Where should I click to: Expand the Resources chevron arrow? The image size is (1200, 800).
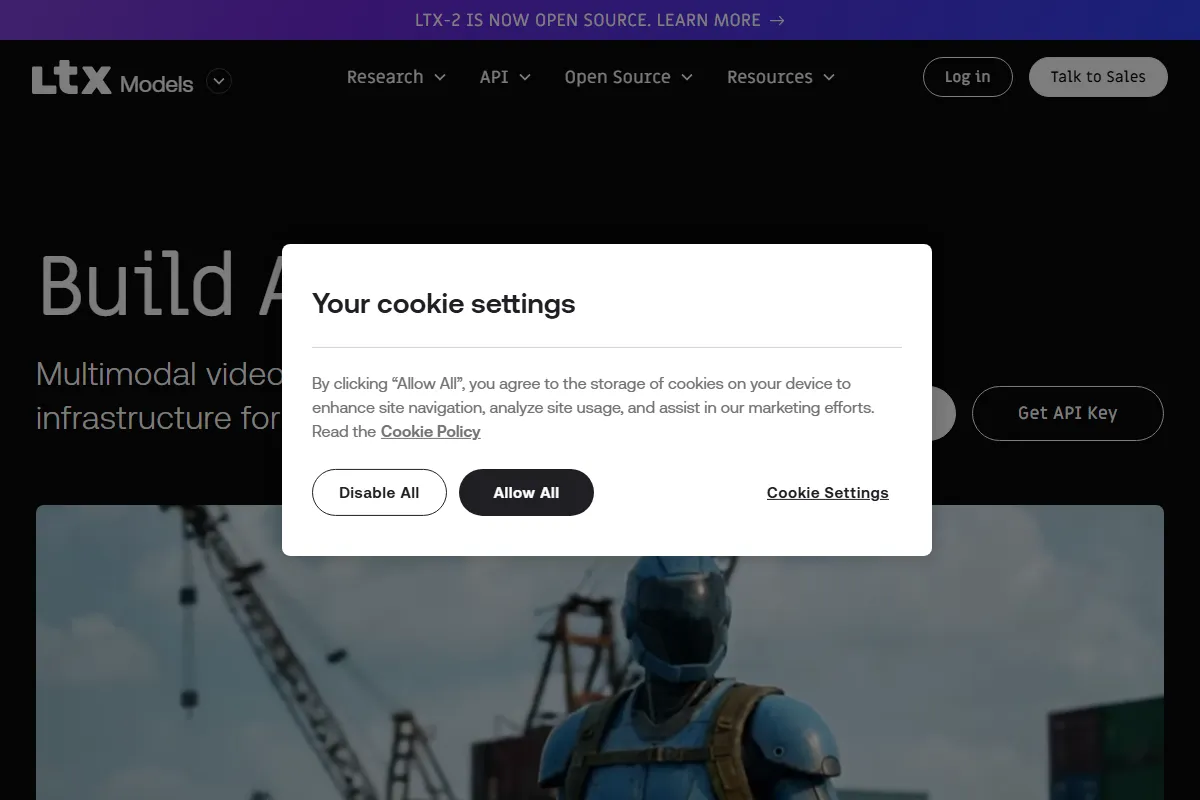click(x=829, y=78)
